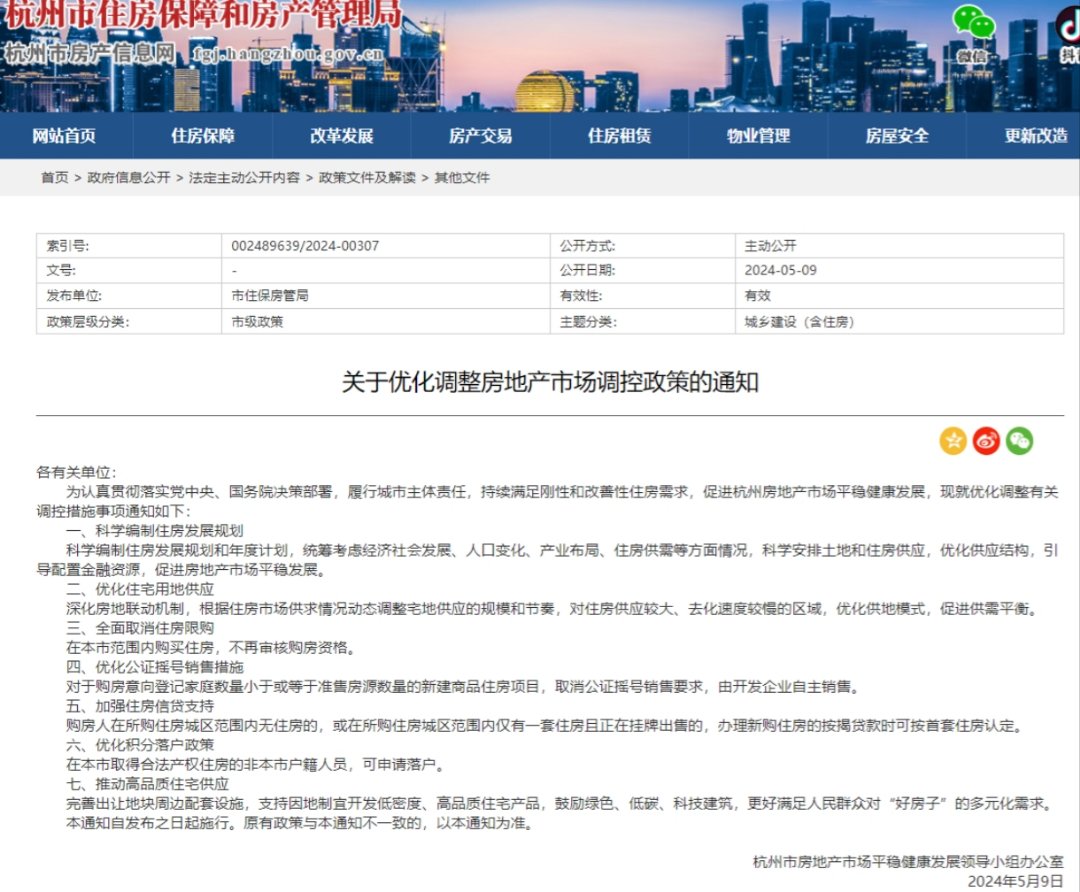Click the salutation 各有关单位
The width and height of the screenshot is (1080, 892).
pyautogui.click(x=76, y=473)
